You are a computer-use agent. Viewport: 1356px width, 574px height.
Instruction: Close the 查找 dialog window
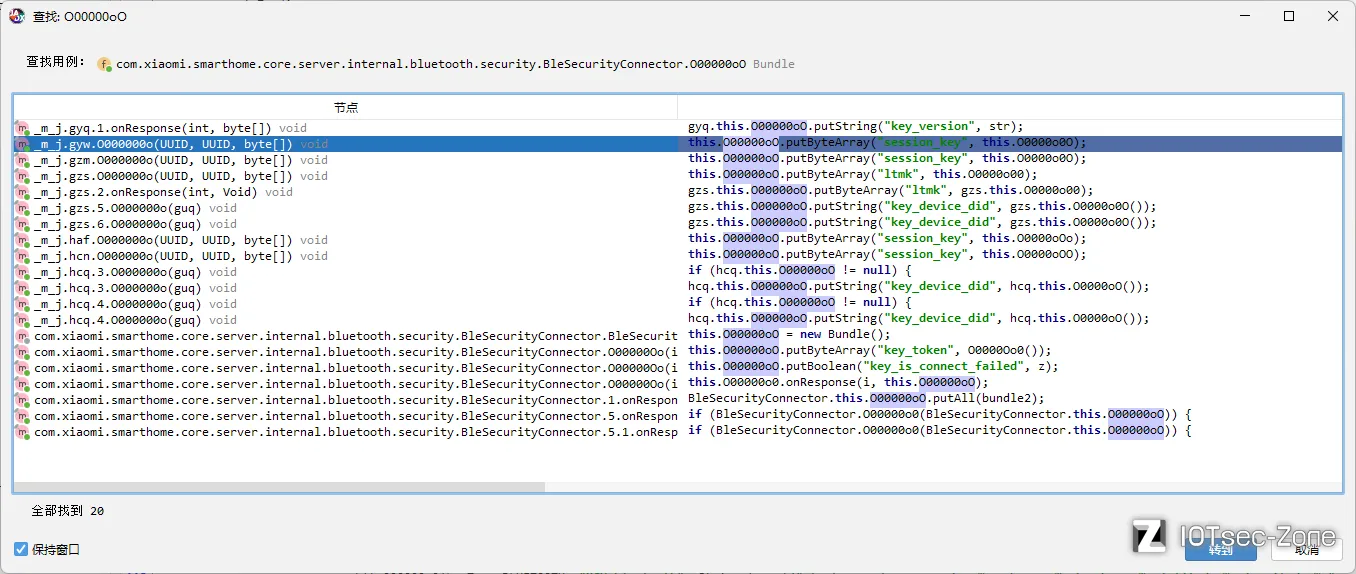point(1333,16)
